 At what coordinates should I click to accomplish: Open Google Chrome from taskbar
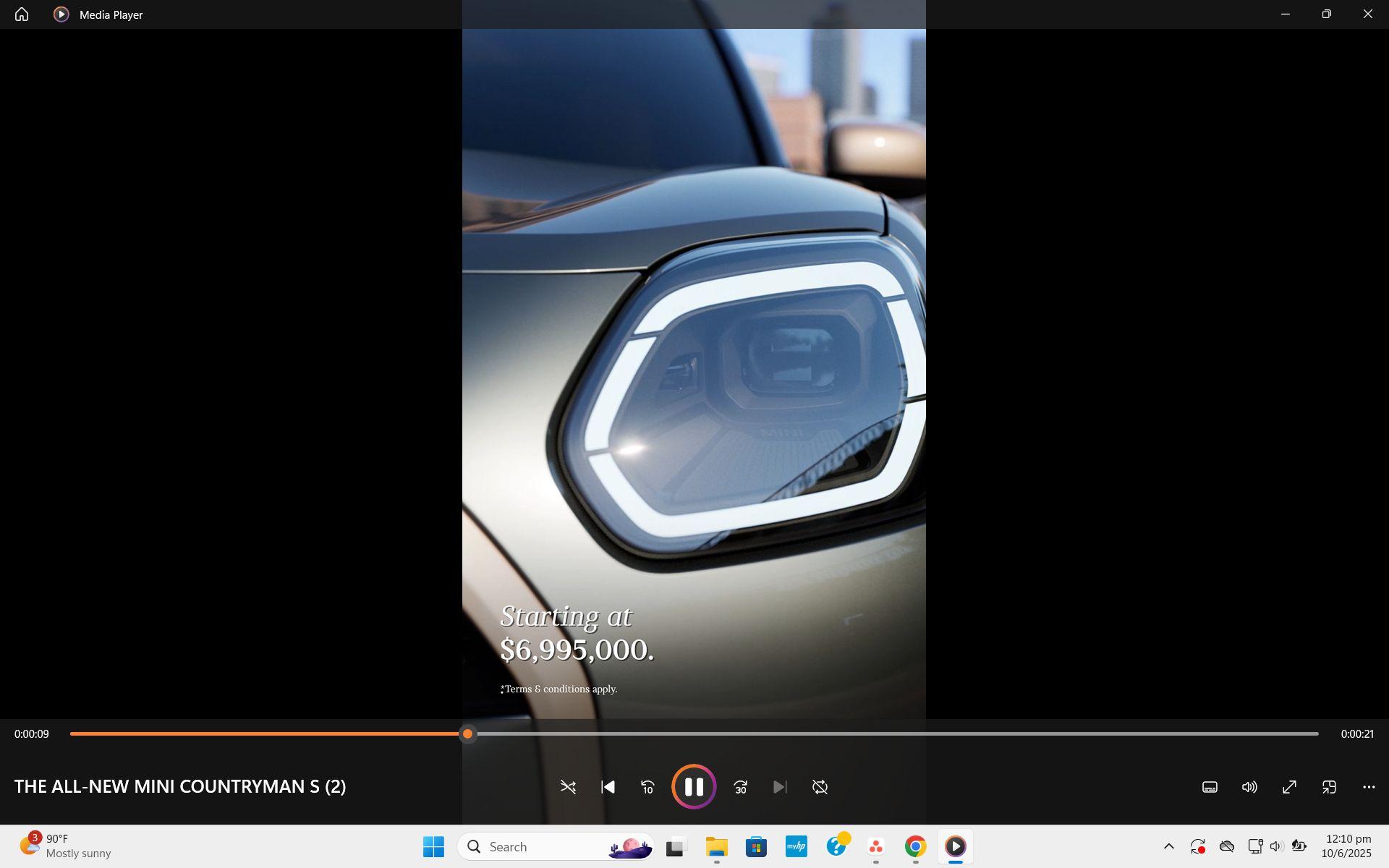click(915, 846)
